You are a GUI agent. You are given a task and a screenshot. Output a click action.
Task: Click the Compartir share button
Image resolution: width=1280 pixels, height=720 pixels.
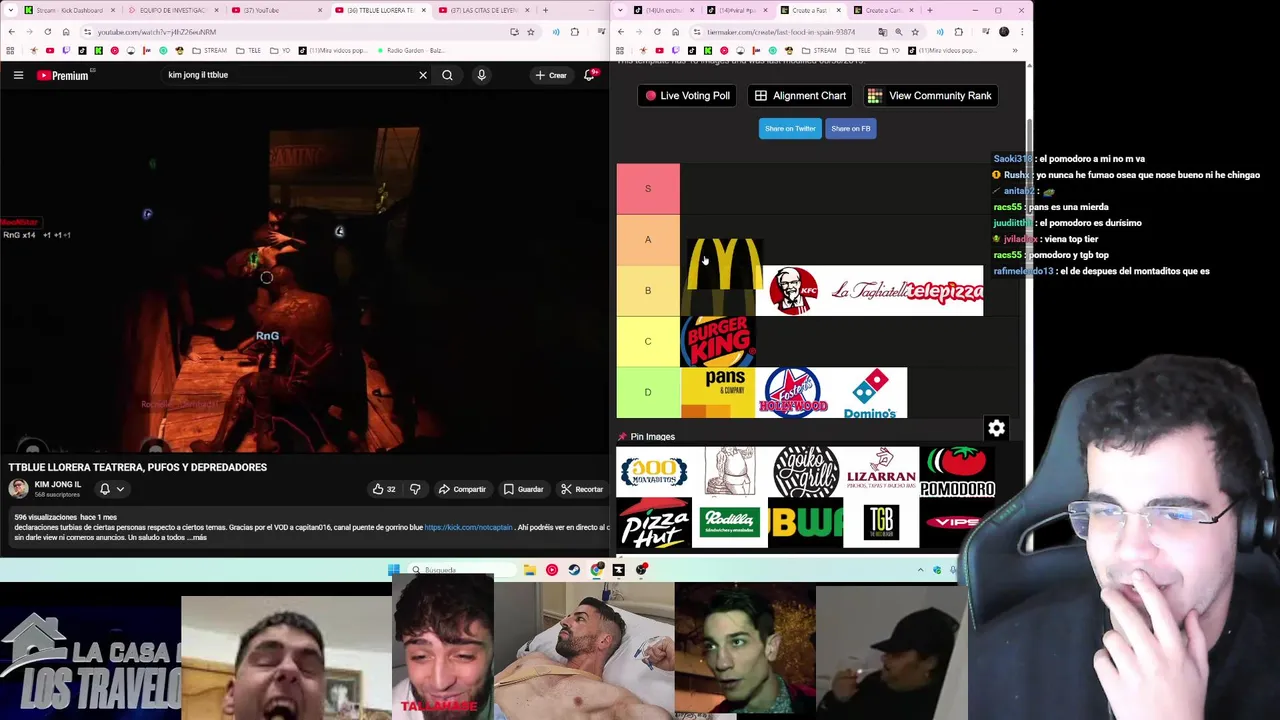[463, 489]
